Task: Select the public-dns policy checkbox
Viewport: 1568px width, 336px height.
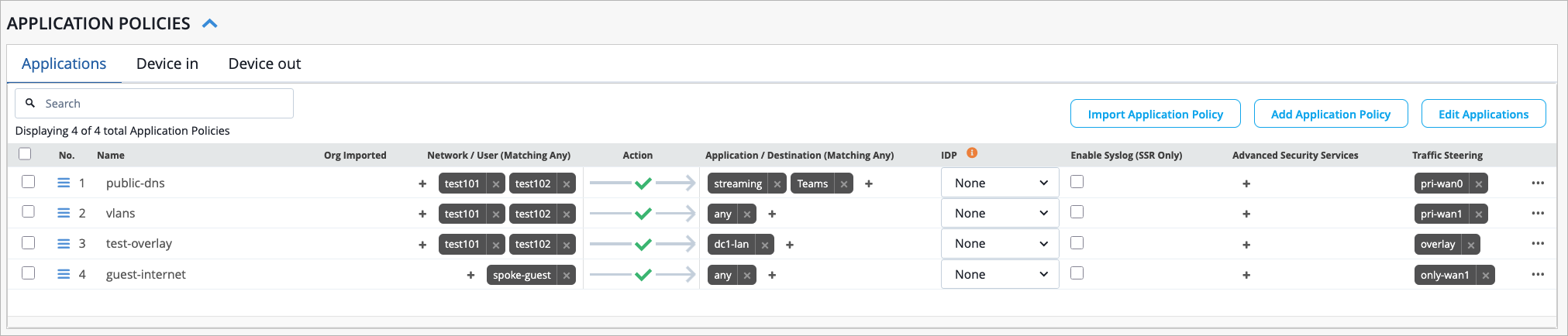Action: (x=29, y=182)
